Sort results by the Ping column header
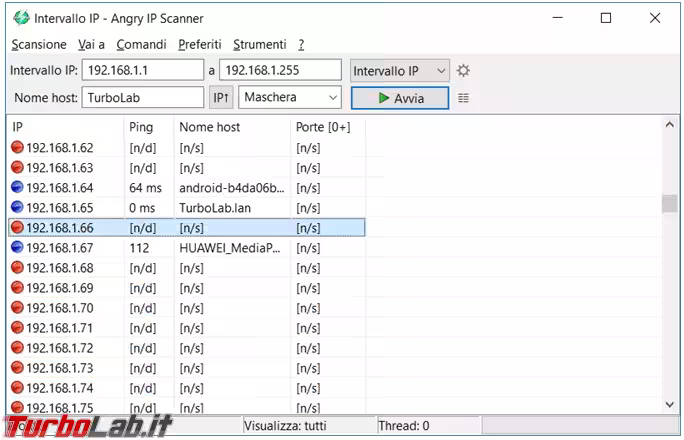 coord(141,127)
